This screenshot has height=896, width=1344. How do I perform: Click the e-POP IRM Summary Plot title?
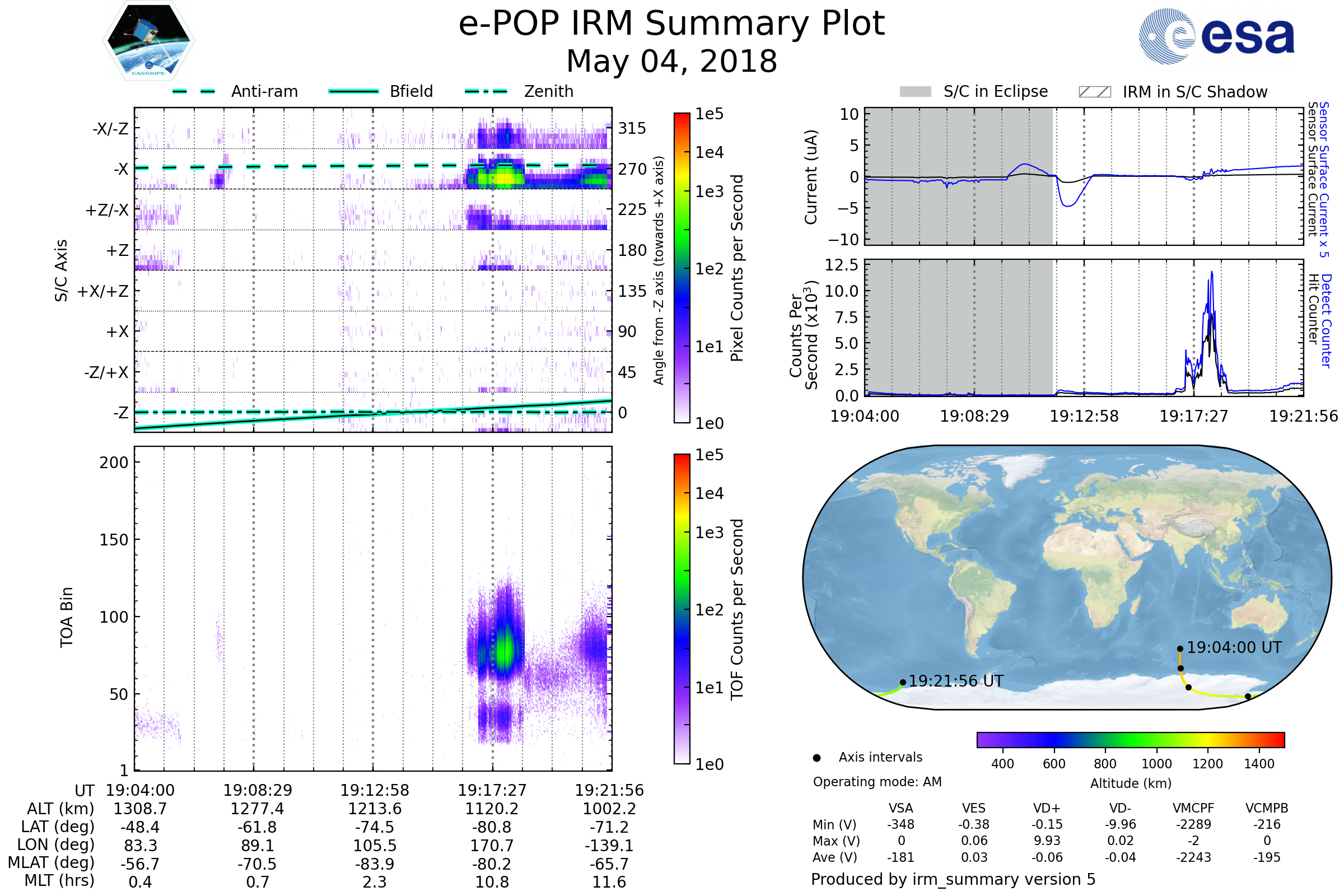[x=671, y=24]
